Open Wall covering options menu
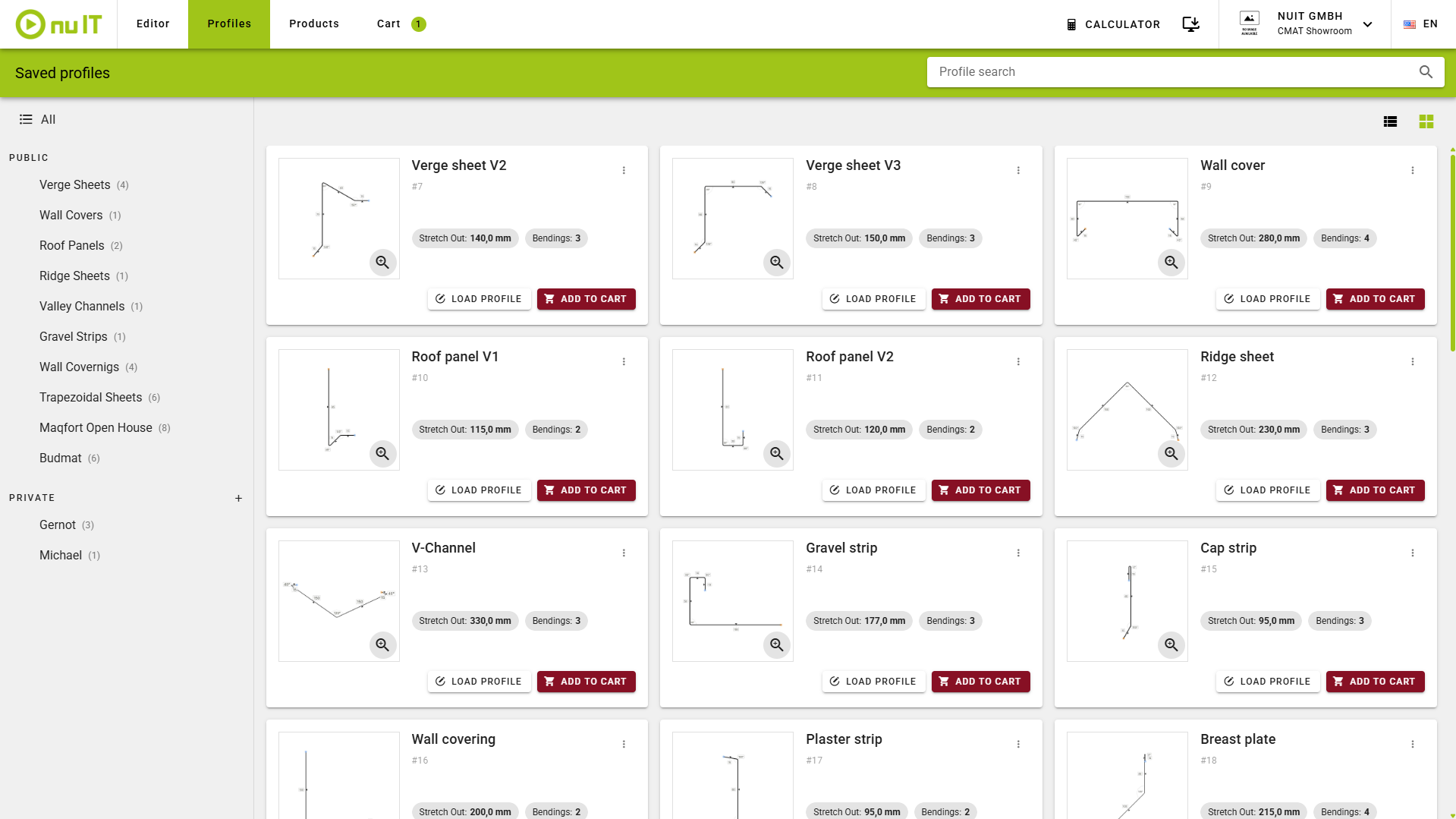This screenshot has width=1456, height=819. [x=624, y=745]
